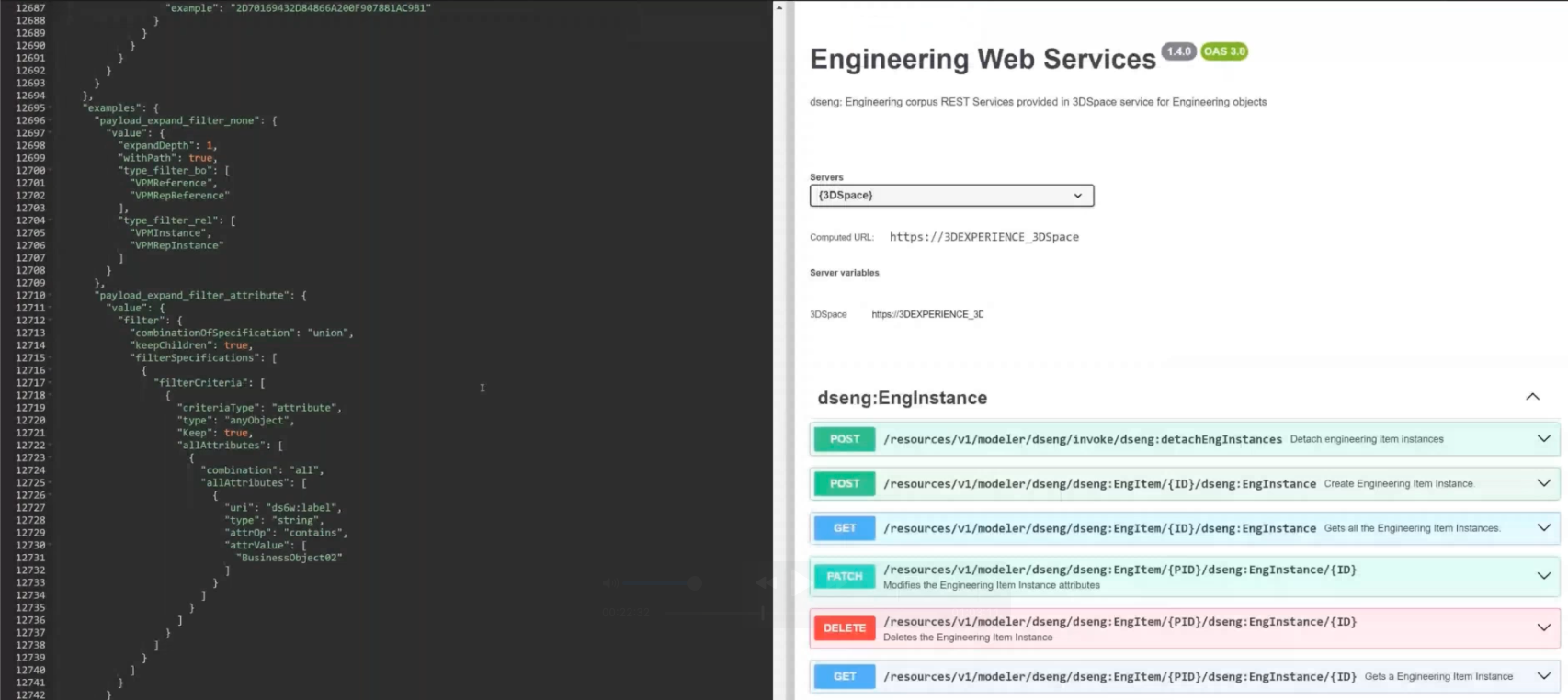
Task: Click the OAS 3.0 badge
Action: [x=1223, y=51]
